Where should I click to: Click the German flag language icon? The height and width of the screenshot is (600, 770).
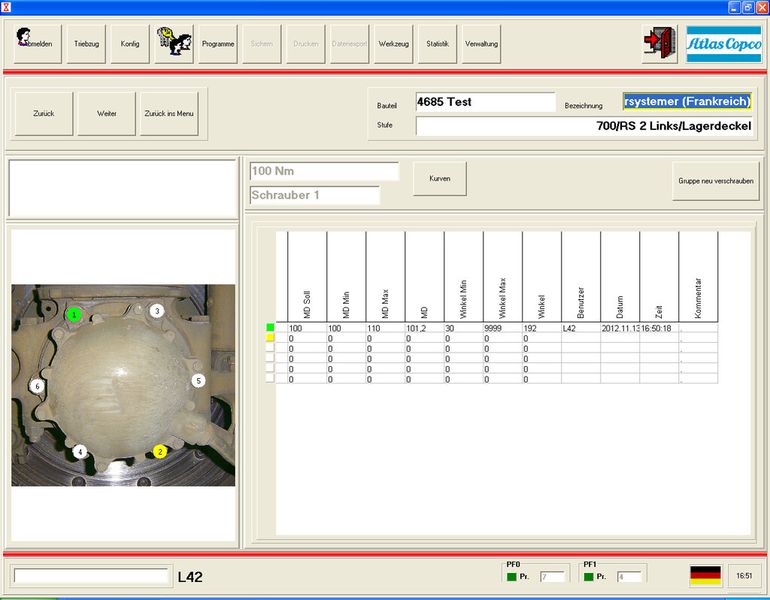coord(705,575)
